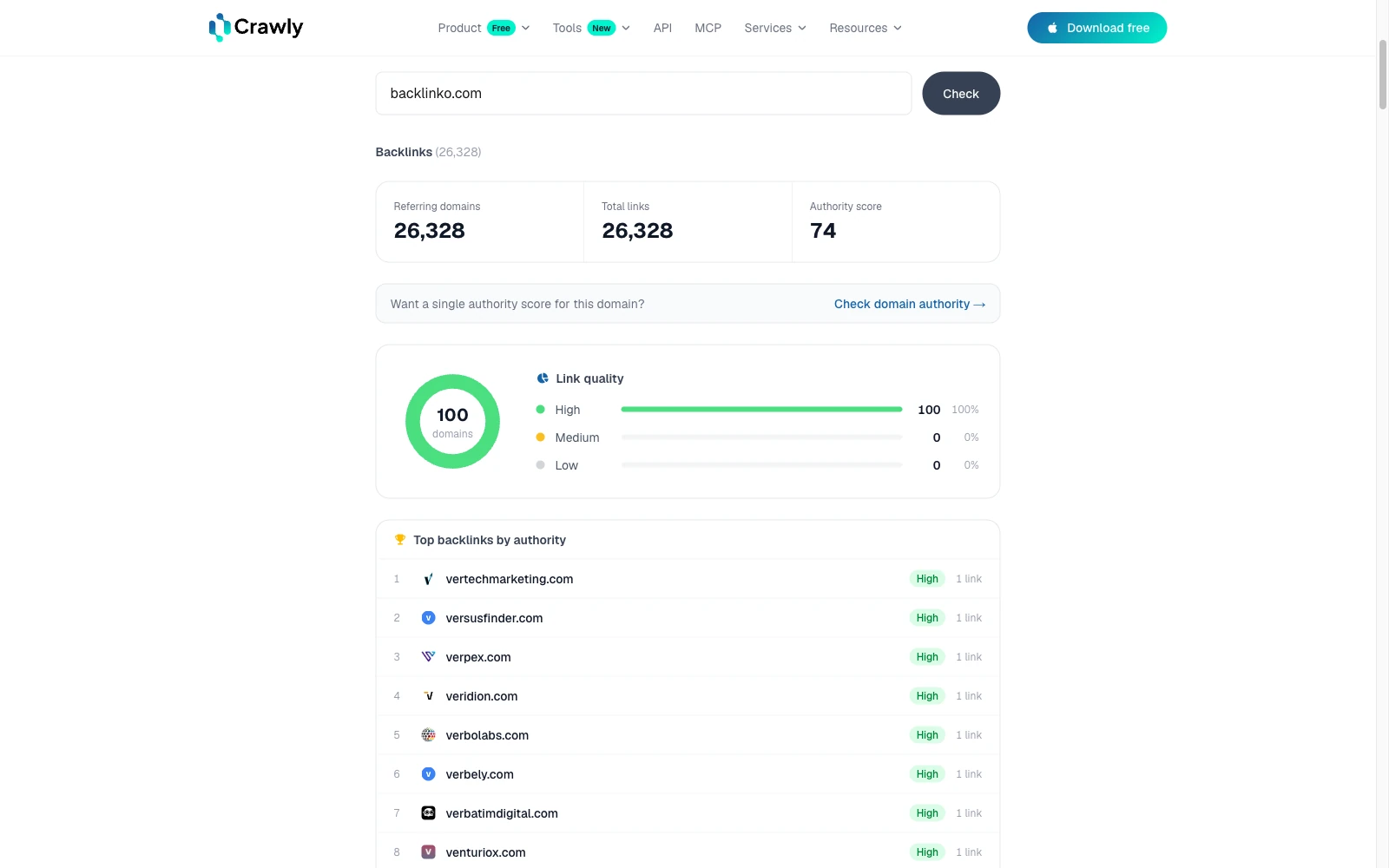The width and height of the screenshot is (1389, 868).
Task: Click the High badge for vertechmarketing.com
Action: click(x=927, y=579)
